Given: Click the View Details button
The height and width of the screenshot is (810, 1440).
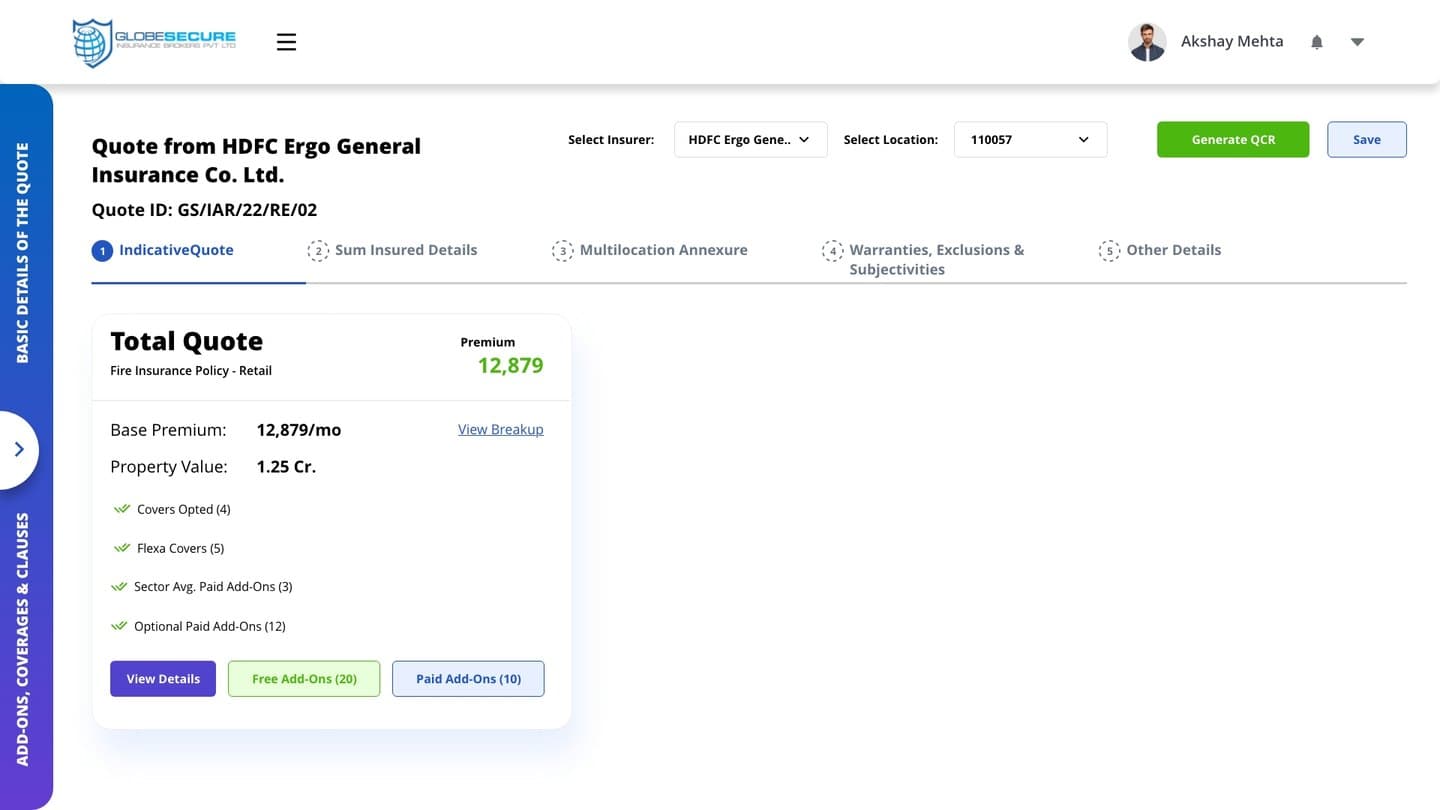Looking at the screenshot, I should coord(163,679).
